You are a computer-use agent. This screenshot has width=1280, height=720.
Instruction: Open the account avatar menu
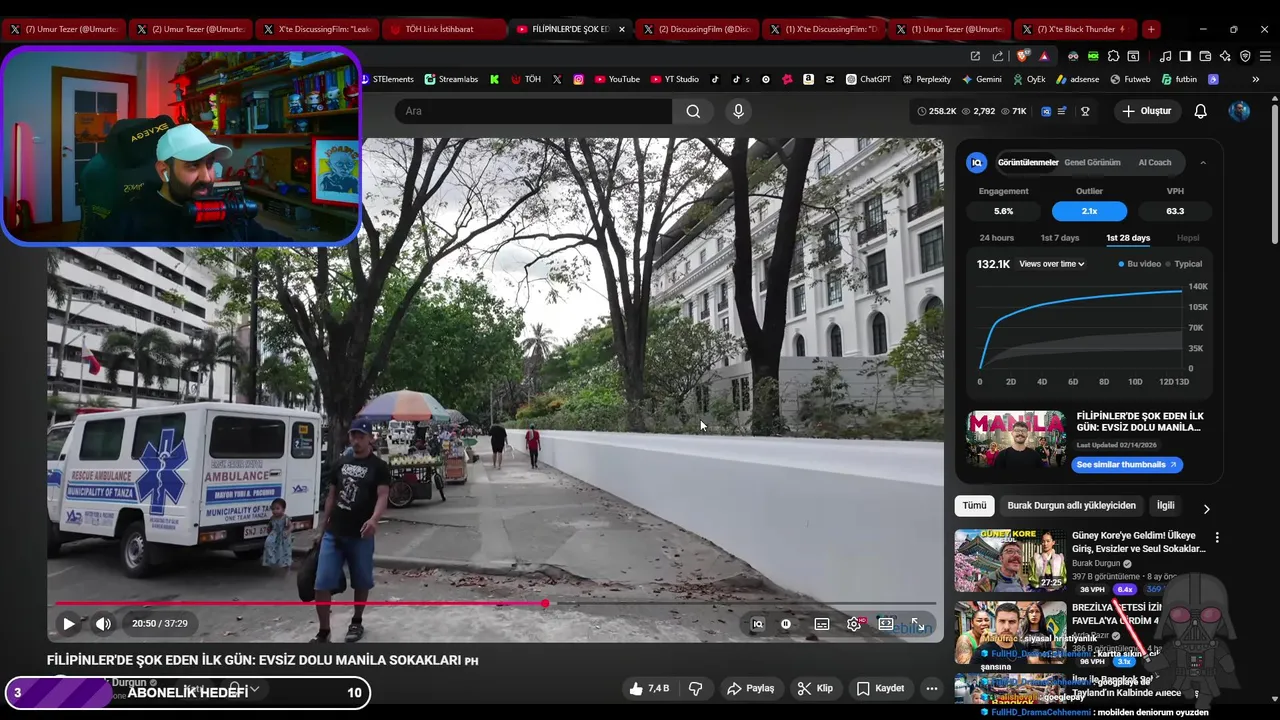coord(1239,111)
